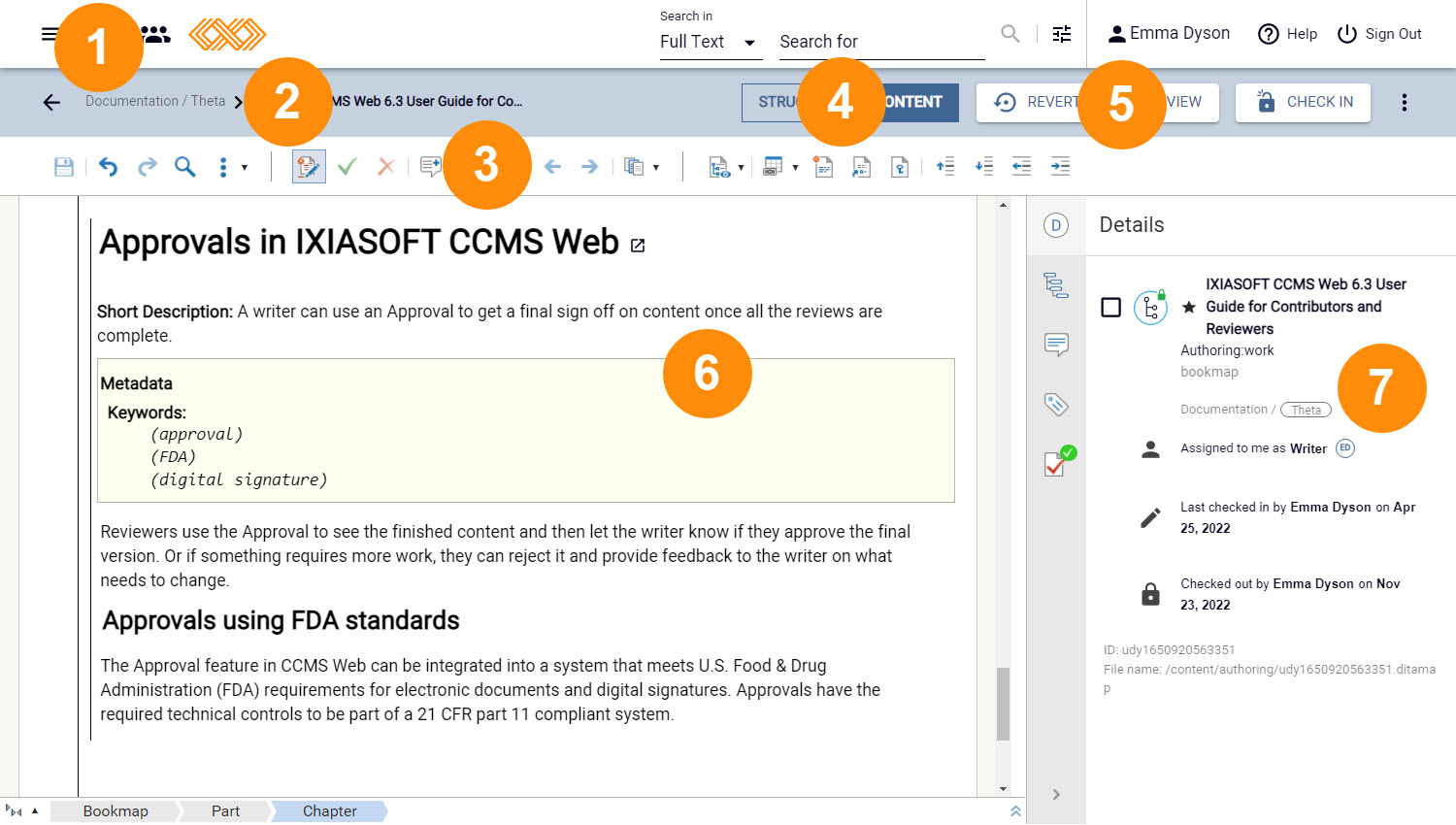
Task: Toggle the tags display icon at bottom-left
Action: [x=14, y=811]
